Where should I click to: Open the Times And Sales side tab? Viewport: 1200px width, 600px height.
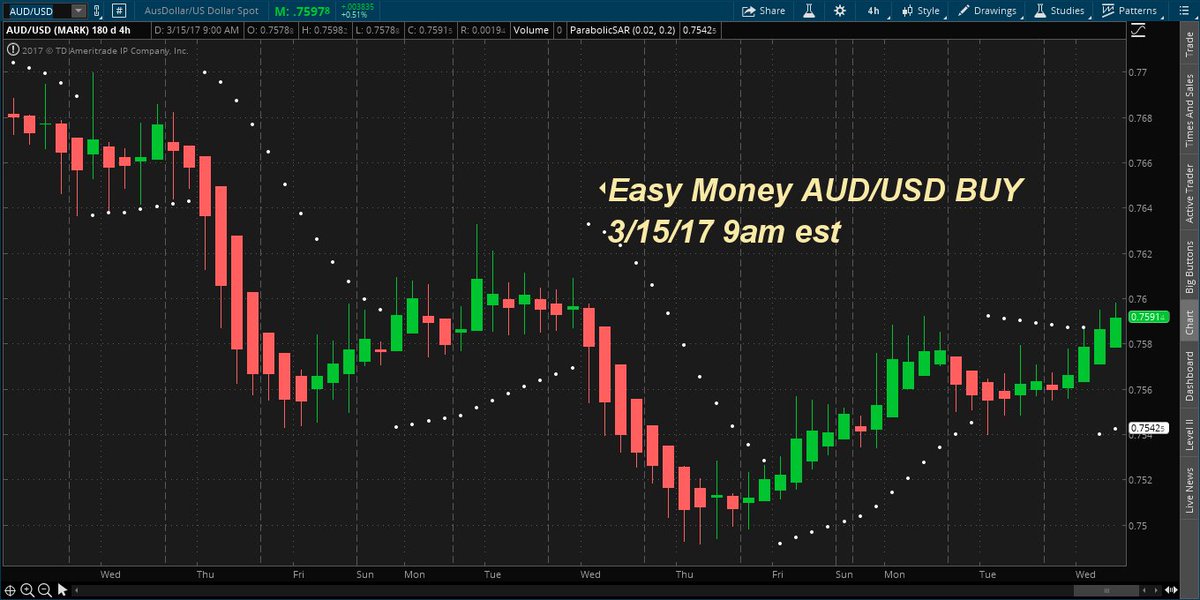pos(1189,111)
